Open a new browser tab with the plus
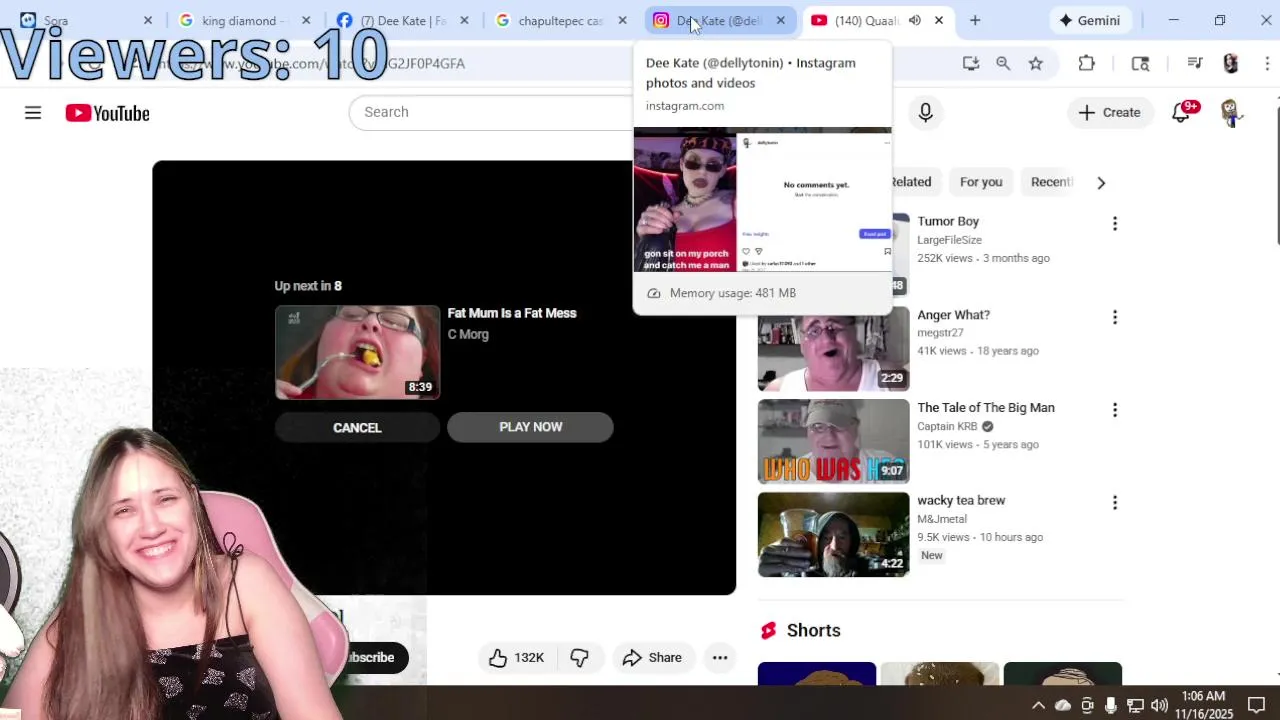1280x720 pixels. pos(975,20)
